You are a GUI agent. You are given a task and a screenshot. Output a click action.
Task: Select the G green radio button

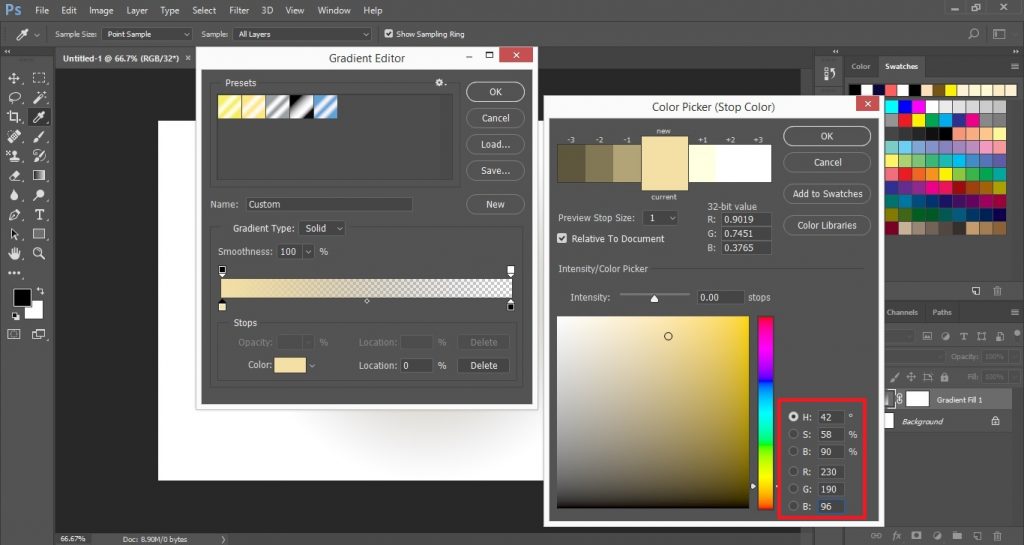point(793,488)
